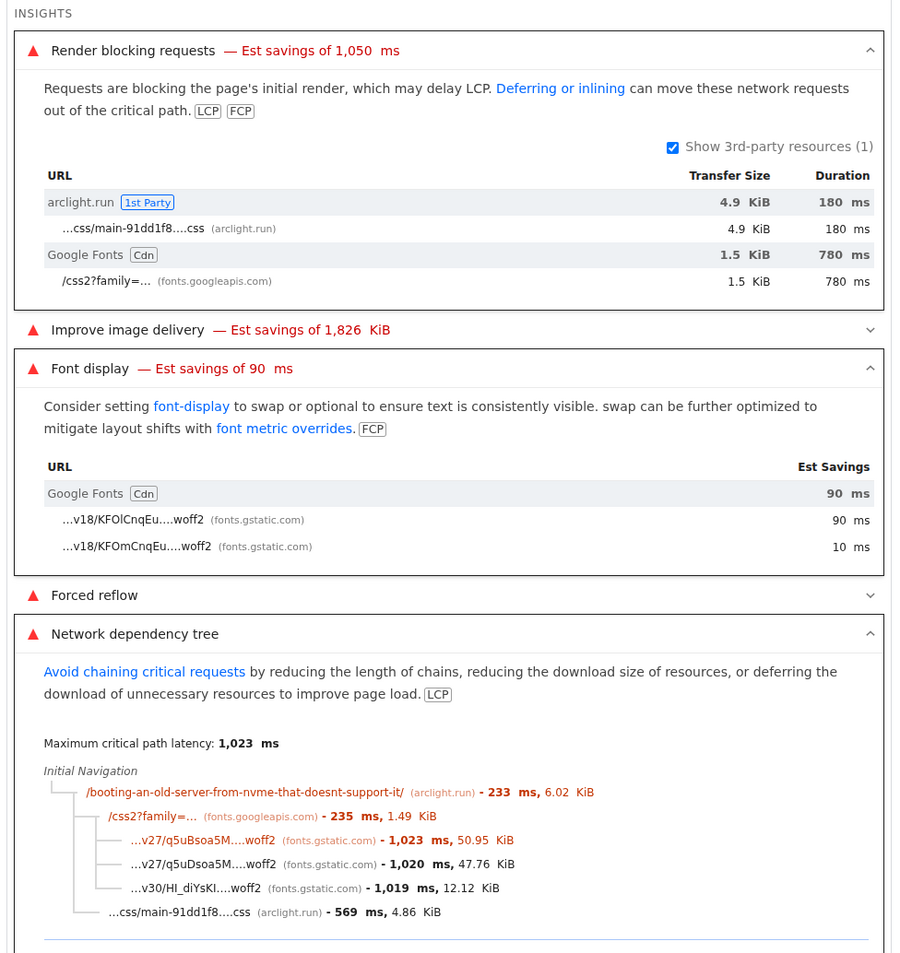Click the 1st Party badge next to arclight.run

[x=147, y=202]
